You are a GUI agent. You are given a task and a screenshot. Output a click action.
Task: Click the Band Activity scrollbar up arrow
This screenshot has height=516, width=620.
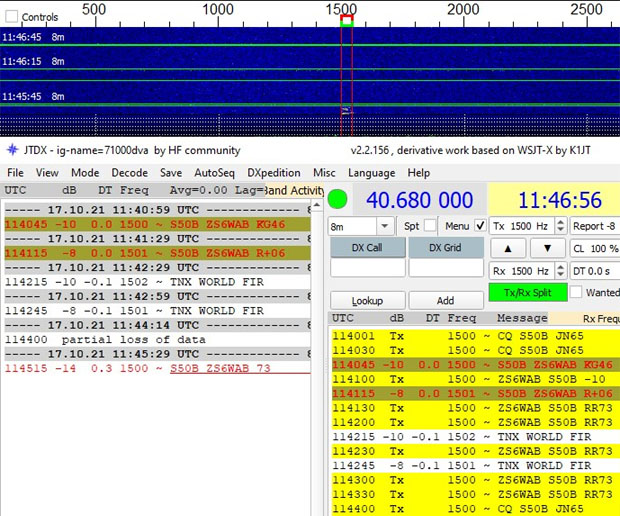pos(317,205)
